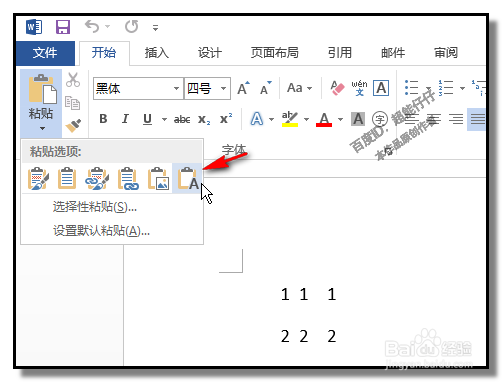Open the font size dropdown arrow
Viewport: 502px width, 382px height.
[x=224, y=89]
